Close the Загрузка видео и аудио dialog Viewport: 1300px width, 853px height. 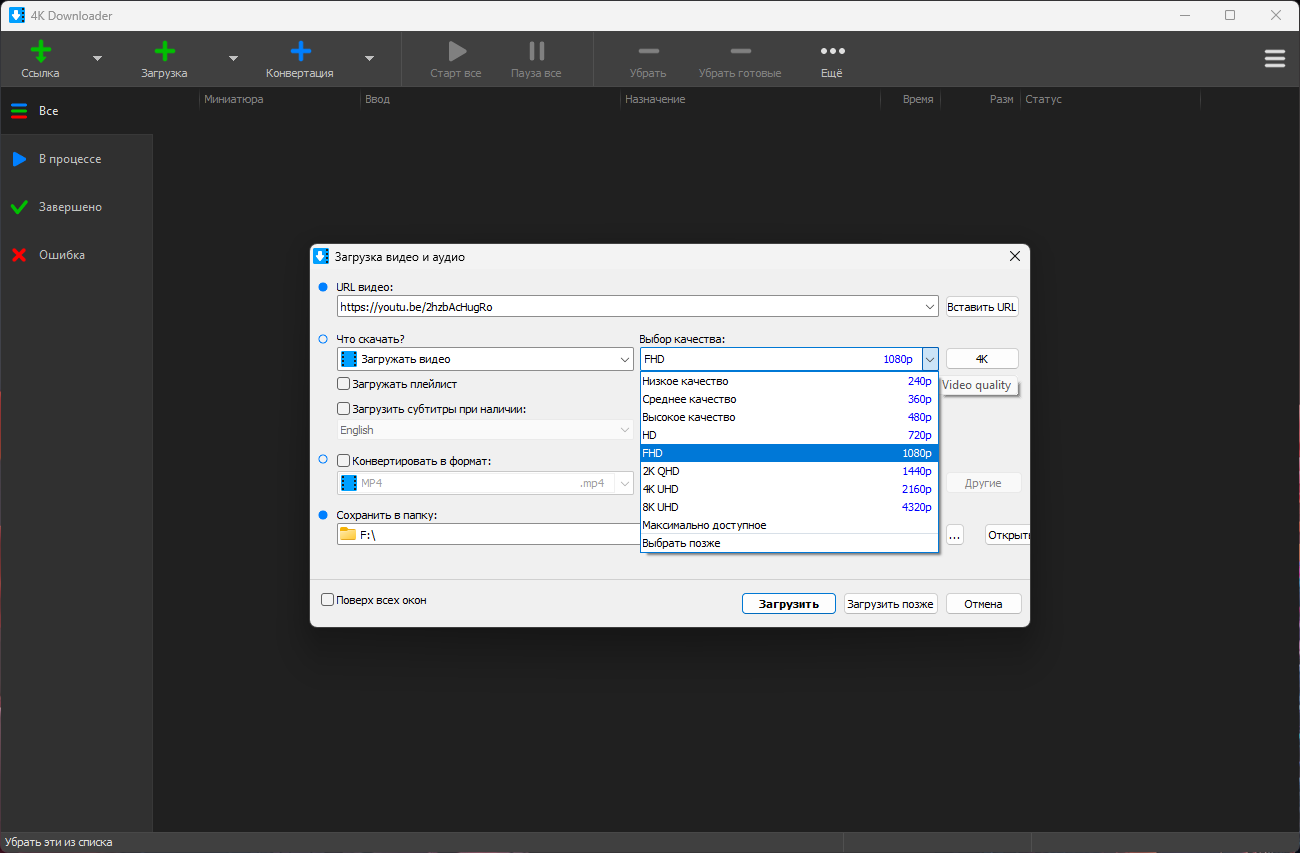(x=1015, y=257)
